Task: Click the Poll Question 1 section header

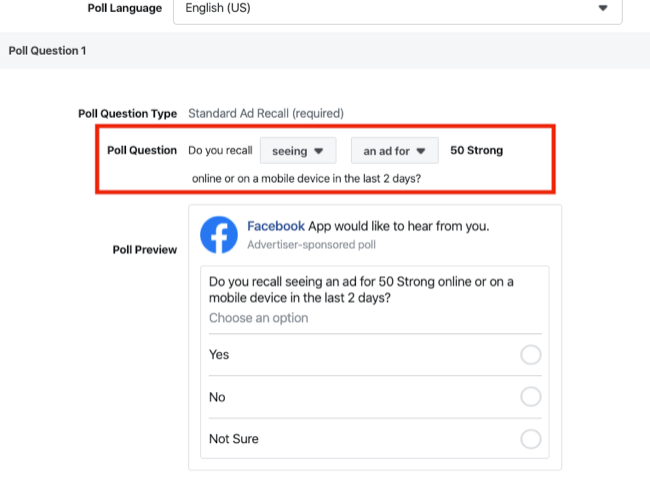Action: pos(47,51)
